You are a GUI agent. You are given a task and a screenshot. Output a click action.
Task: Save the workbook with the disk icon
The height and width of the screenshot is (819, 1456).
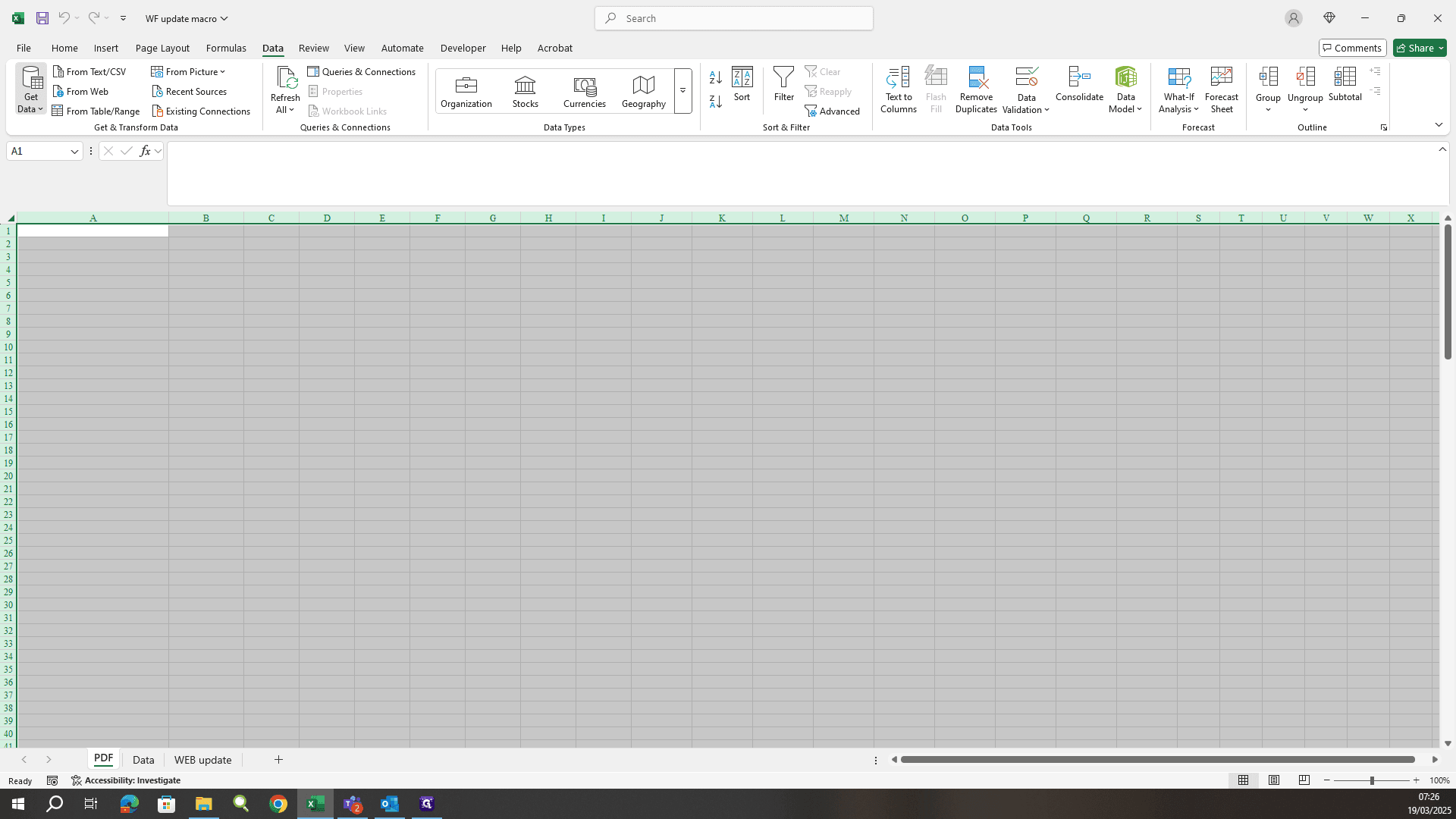coord(42,18)
